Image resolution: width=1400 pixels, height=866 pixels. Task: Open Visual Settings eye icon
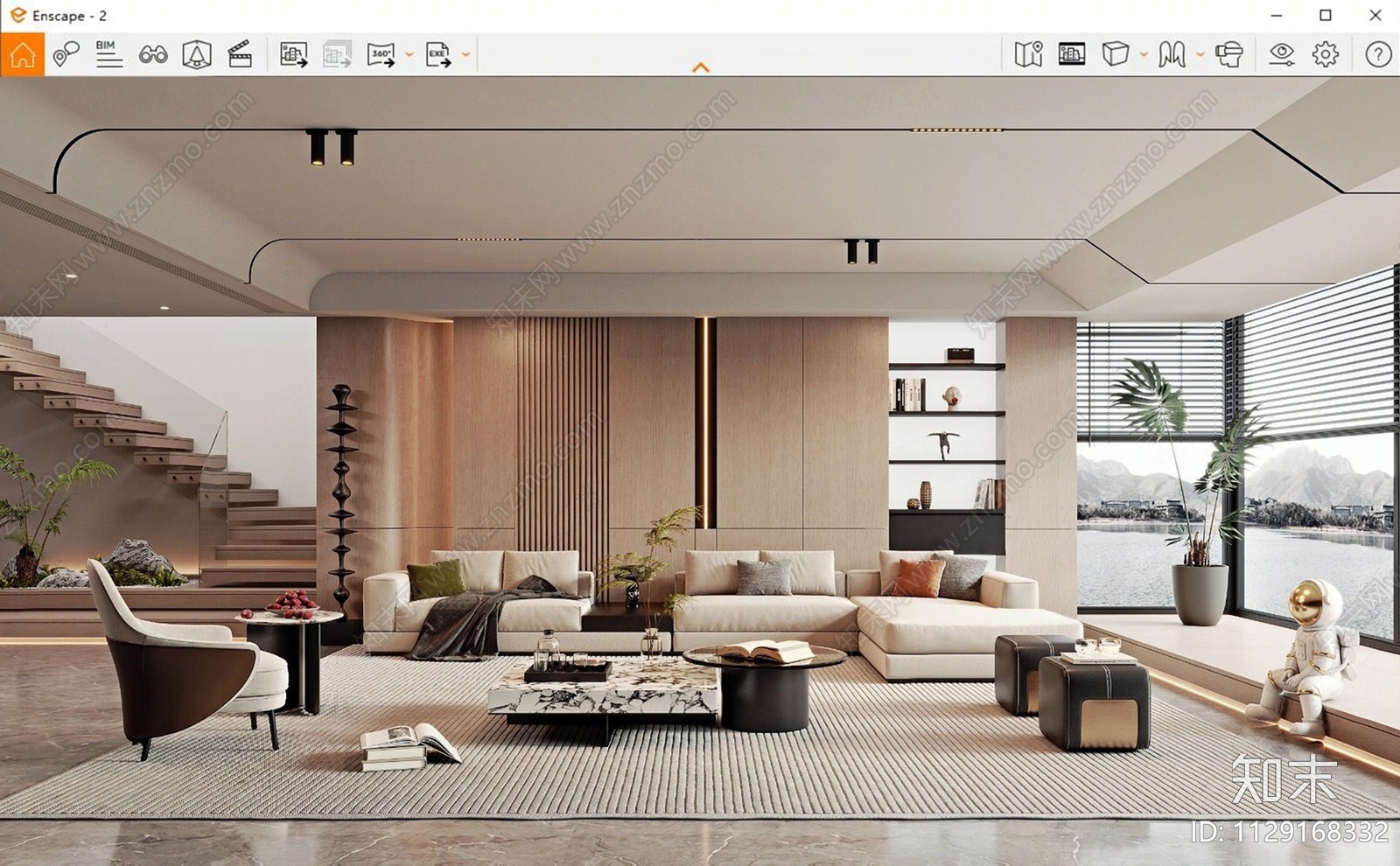click(x=1282, y=54)
